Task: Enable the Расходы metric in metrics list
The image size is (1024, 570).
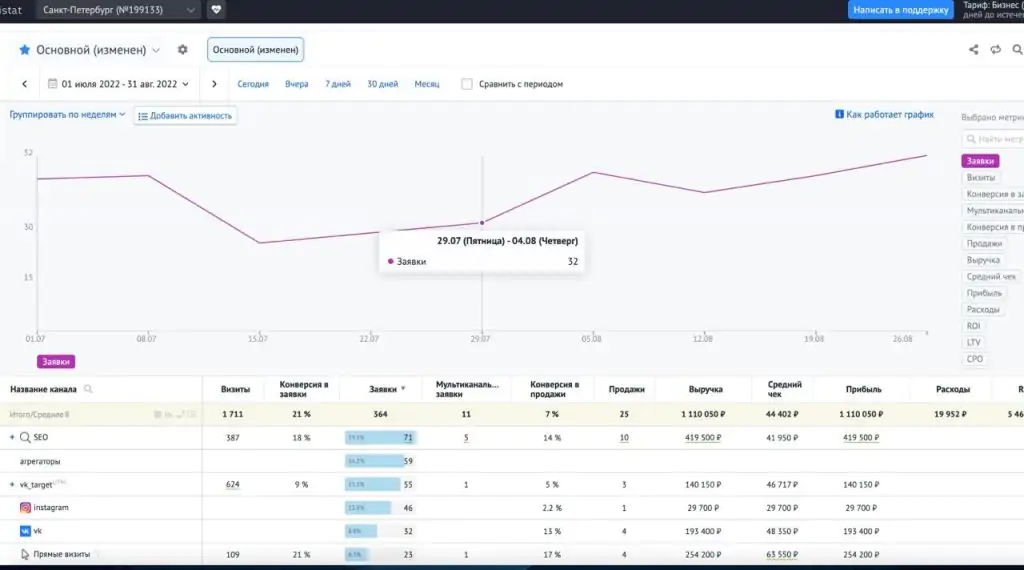Action: [983, 309]
